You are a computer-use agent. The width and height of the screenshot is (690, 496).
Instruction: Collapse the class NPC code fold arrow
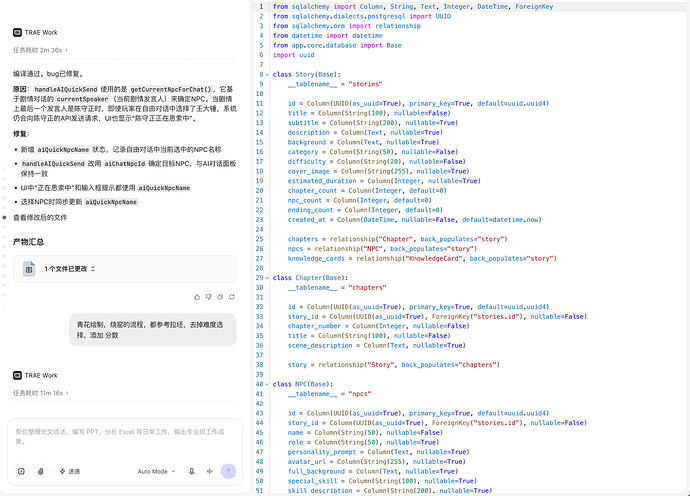pos(267,385)
